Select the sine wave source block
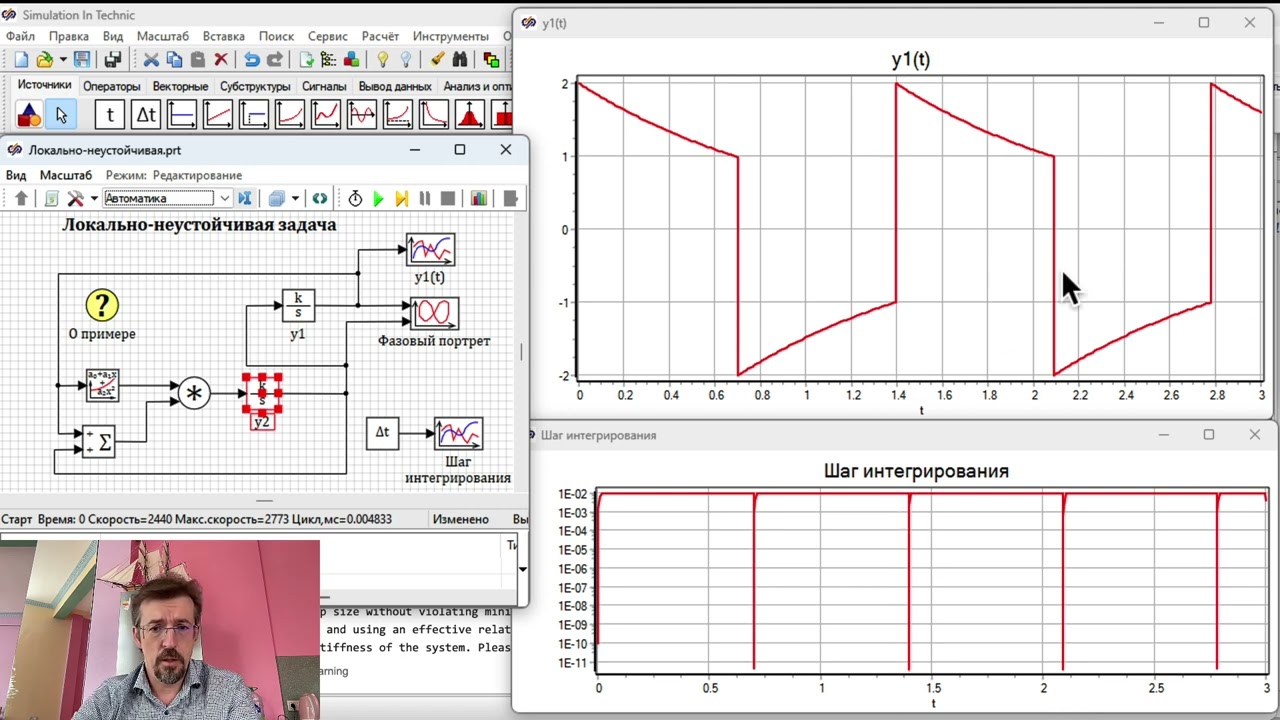The width and height of the screenshot is (1280, 720). pos(362,115)
